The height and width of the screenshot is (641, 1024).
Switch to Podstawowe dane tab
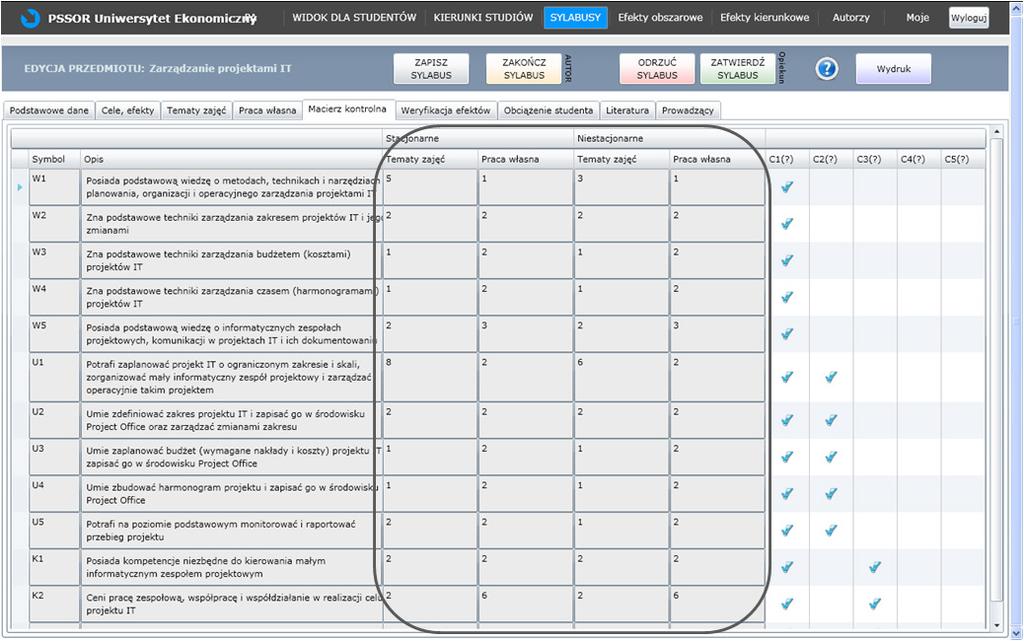pos(49,110)
